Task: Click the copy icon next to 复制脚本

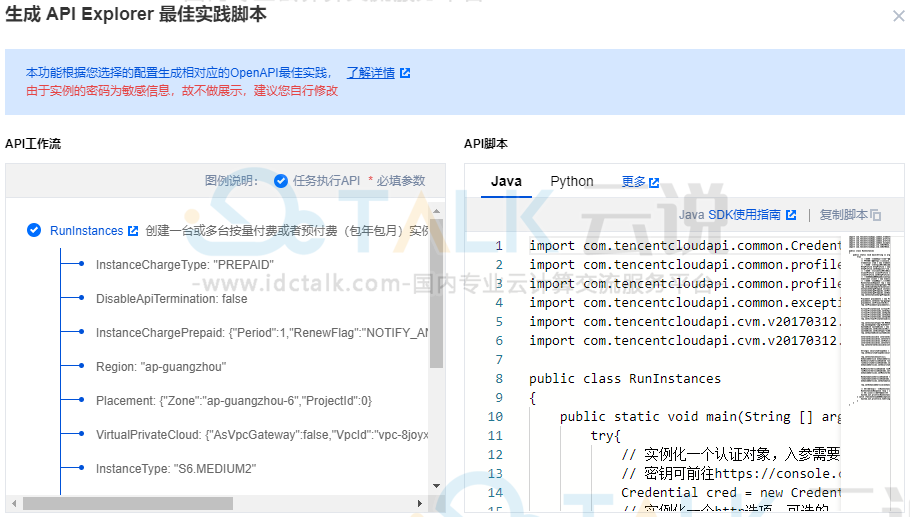Action: pos(876,215)
